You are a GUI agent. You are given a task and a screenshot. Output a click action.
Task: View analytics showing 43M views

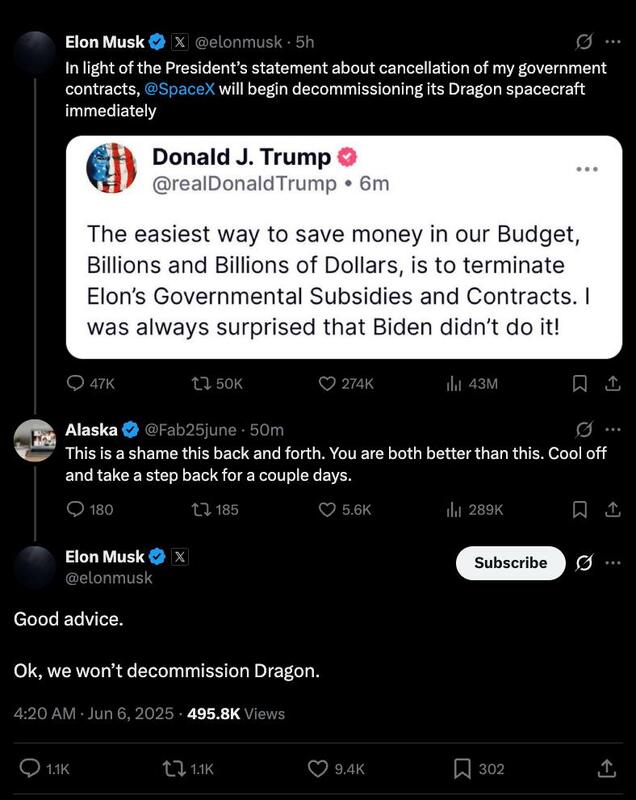[x=452, y=384]
